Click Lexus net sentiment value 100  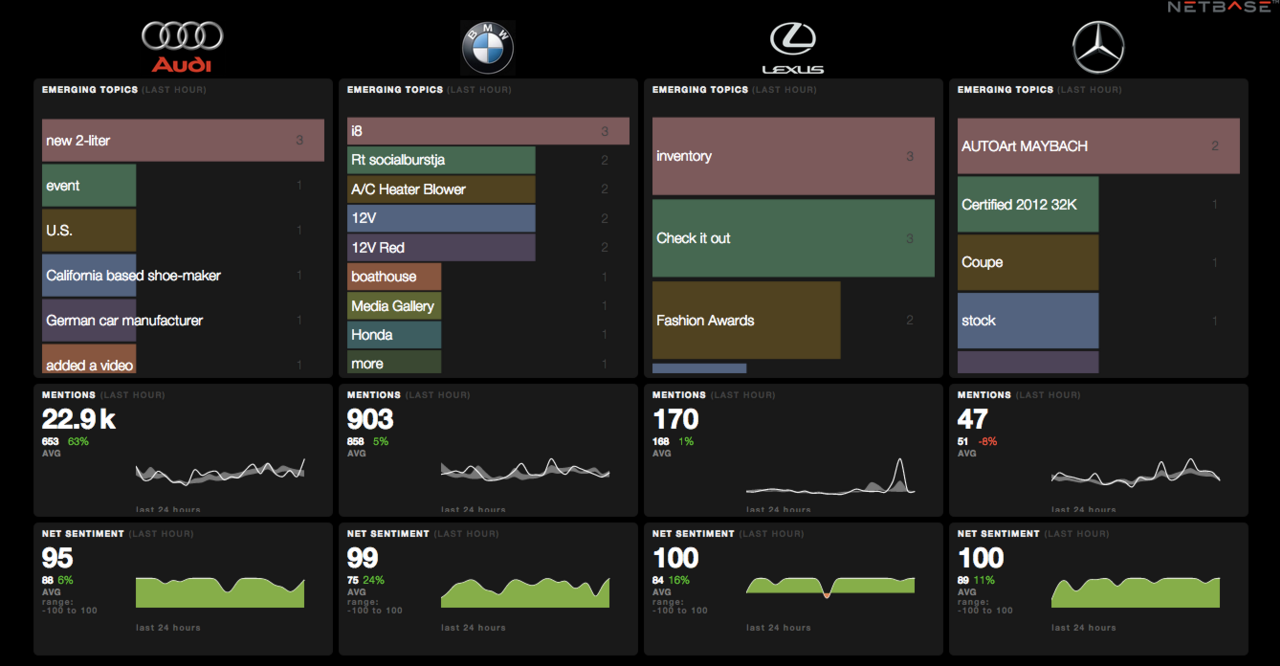(675, 558)
